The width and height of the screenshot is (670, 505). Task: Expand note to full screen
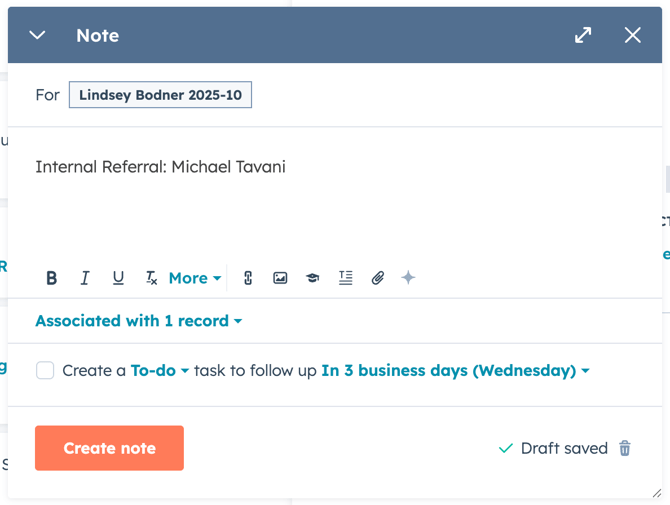583,35
